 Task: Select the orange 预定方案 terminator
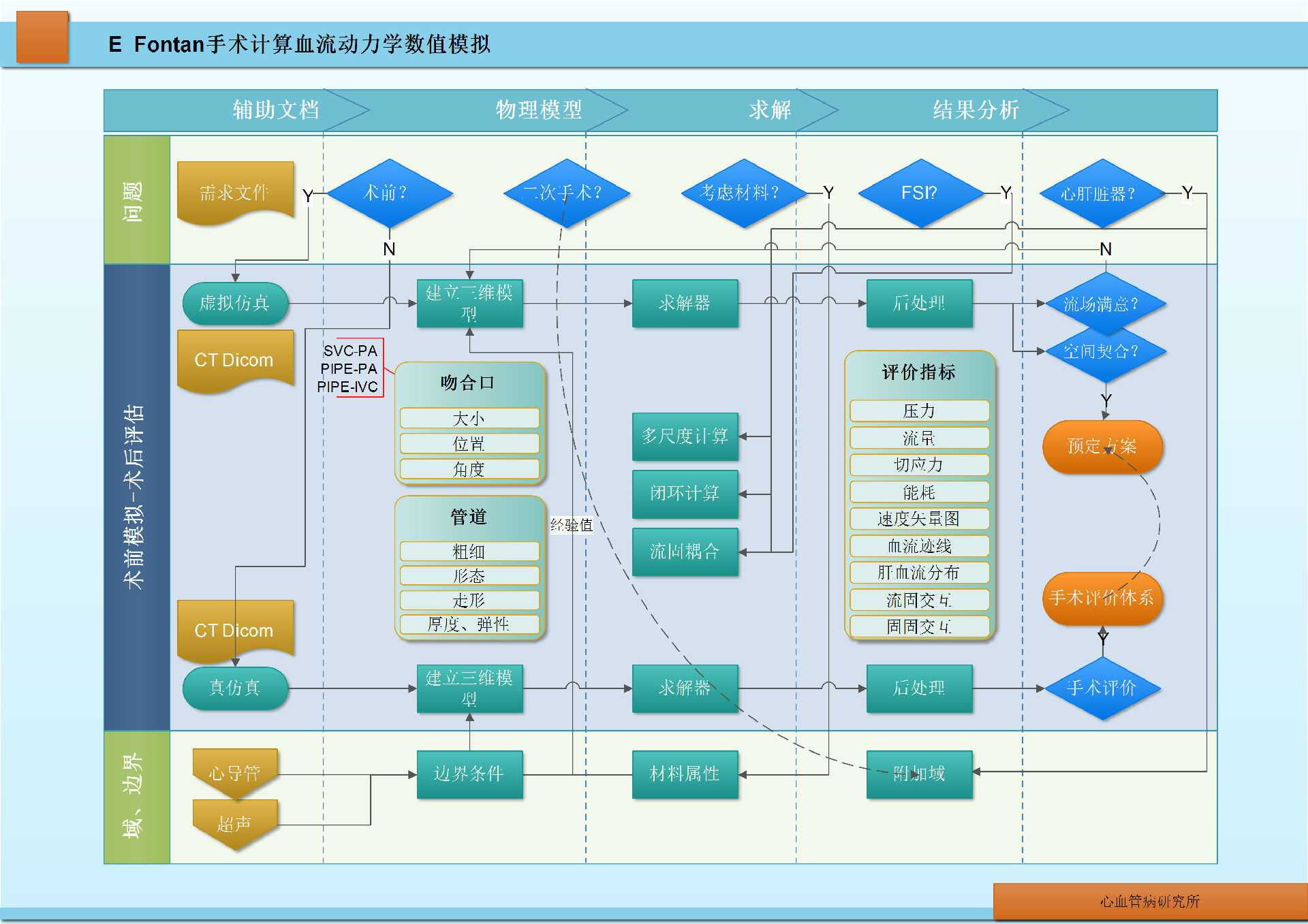click(1102, 447)
